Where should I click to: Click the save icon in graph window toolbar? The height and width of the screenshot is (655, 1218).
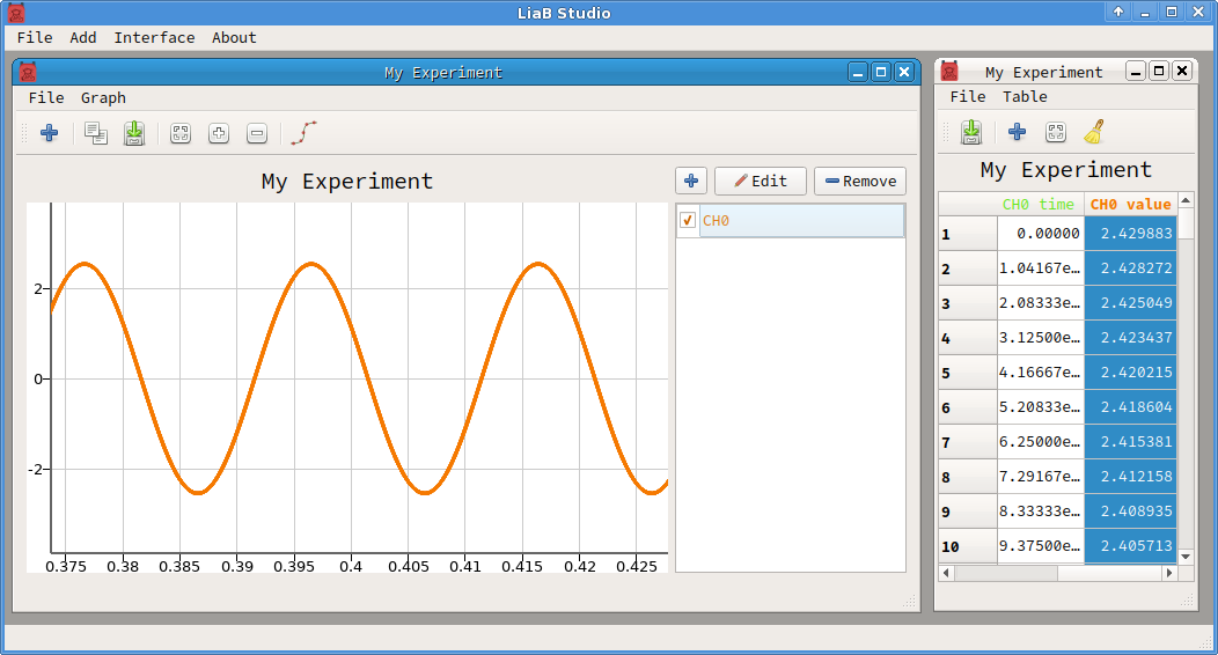[x=134, y=133]
